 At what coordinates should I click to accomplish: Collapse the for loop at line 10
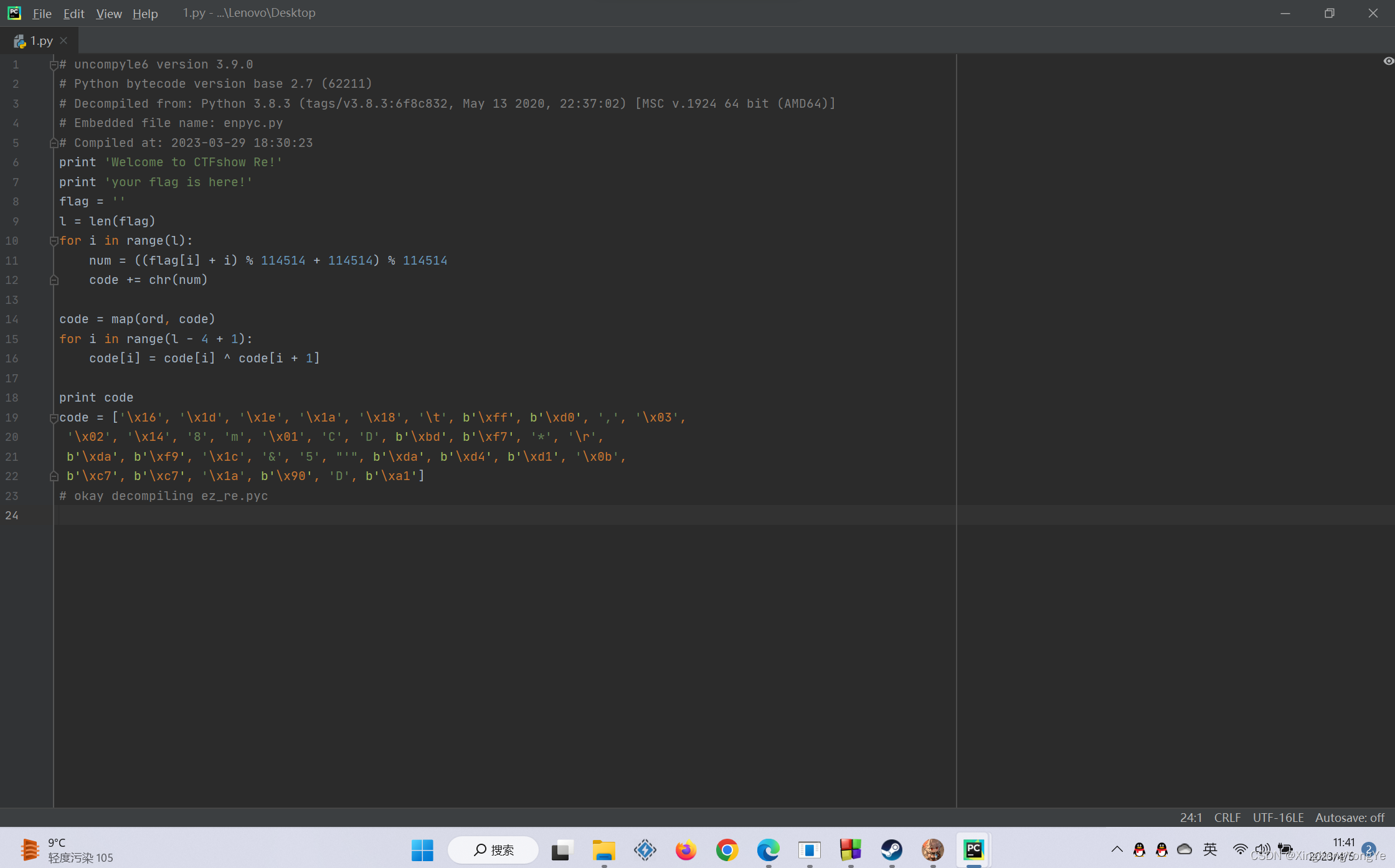coord(54,240)
